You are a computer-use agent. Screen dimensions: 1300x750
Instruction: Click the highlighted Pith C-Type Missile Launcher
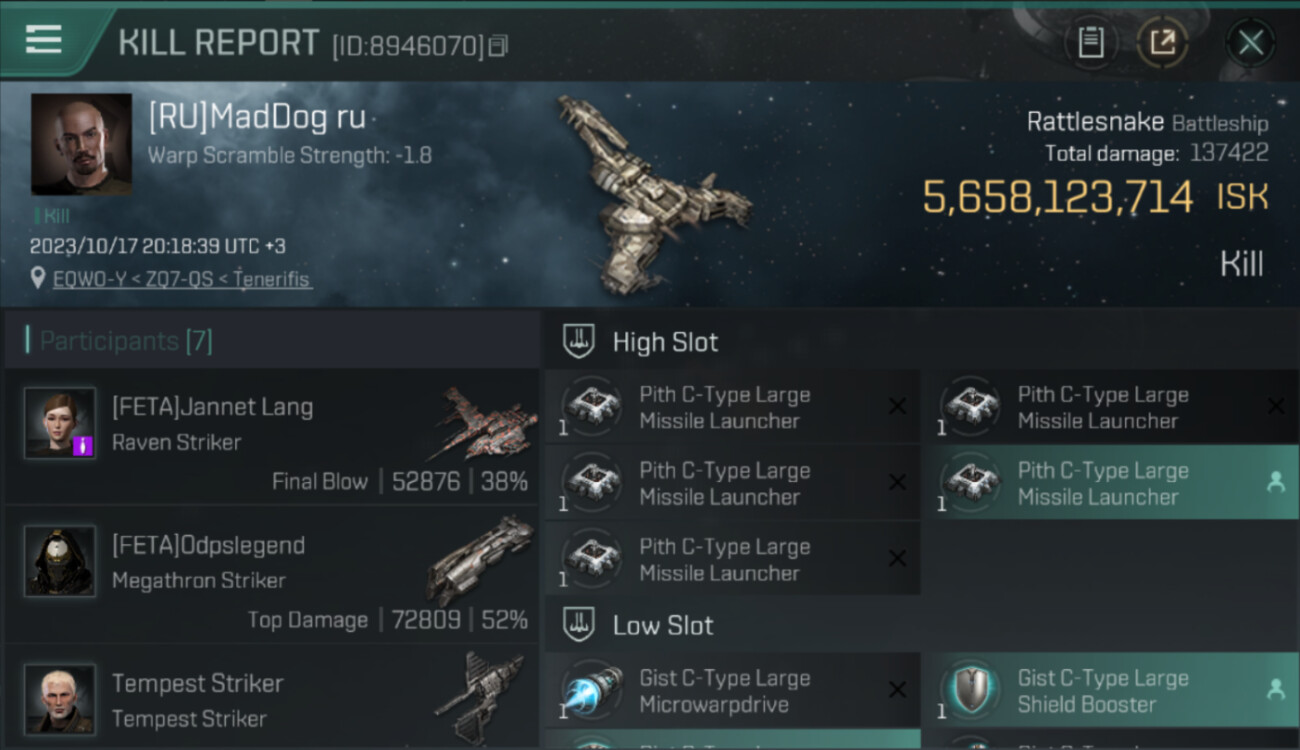point(1109,483)
